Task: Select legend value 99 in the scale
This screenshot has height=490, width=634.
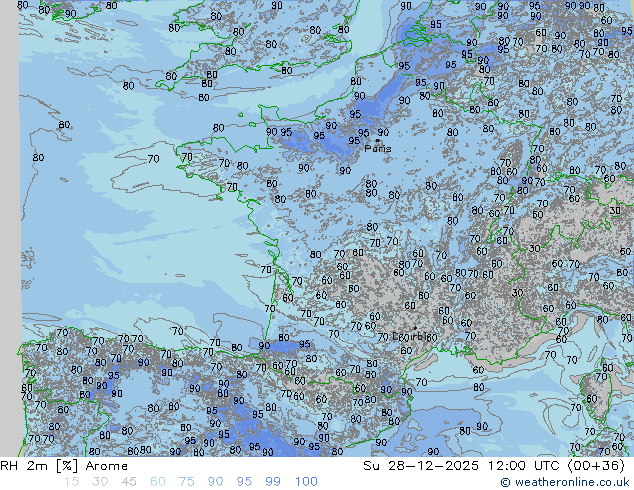Action: point(273,482)
